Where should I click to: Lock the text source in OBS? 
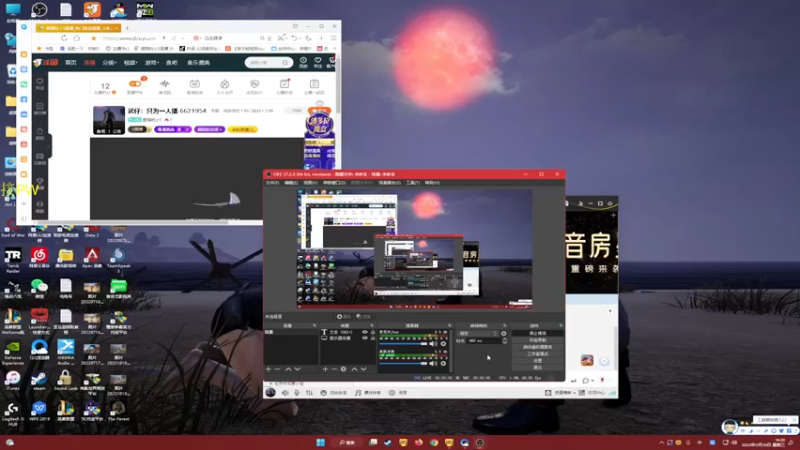coord(372,332)
